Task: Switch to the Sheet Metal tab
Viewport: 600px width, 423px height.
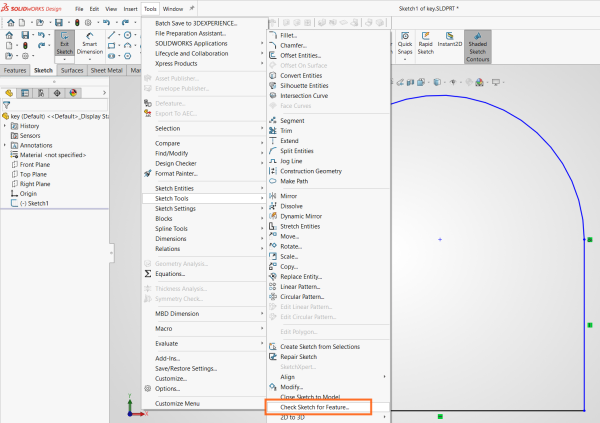Action: [x=106, y=70]
